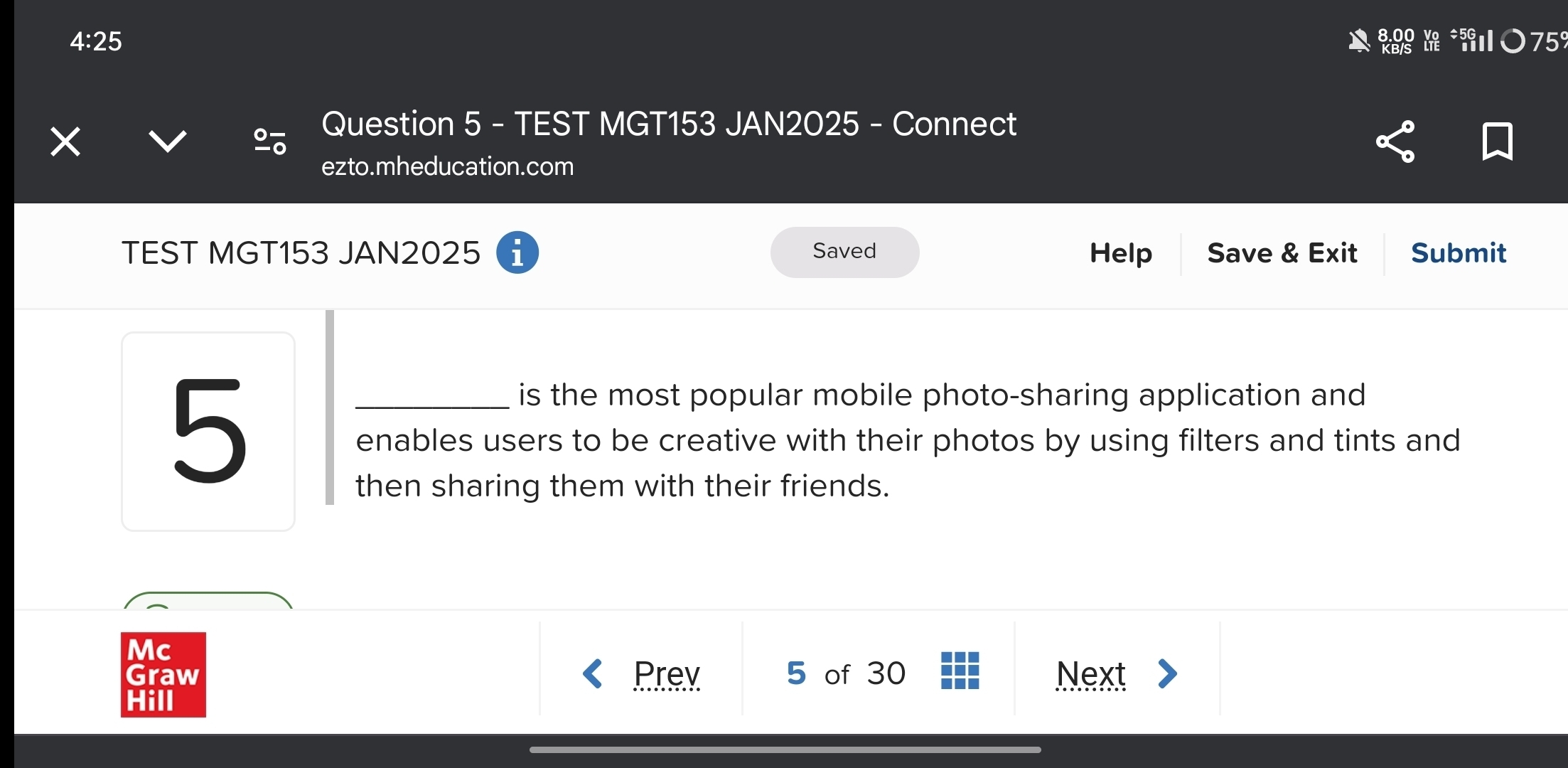
Task: Click the question number 5 box
Action: [x=208, y=431]
